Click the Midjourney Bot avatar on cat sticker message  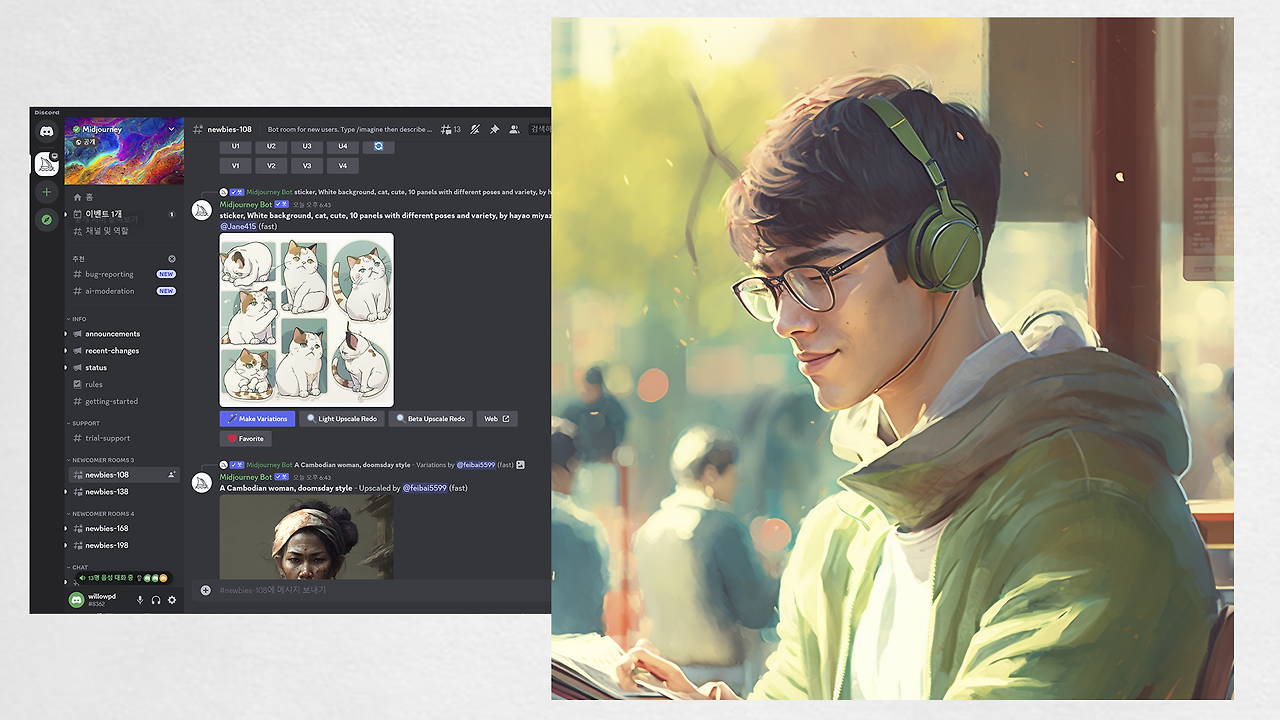(201, 210)
